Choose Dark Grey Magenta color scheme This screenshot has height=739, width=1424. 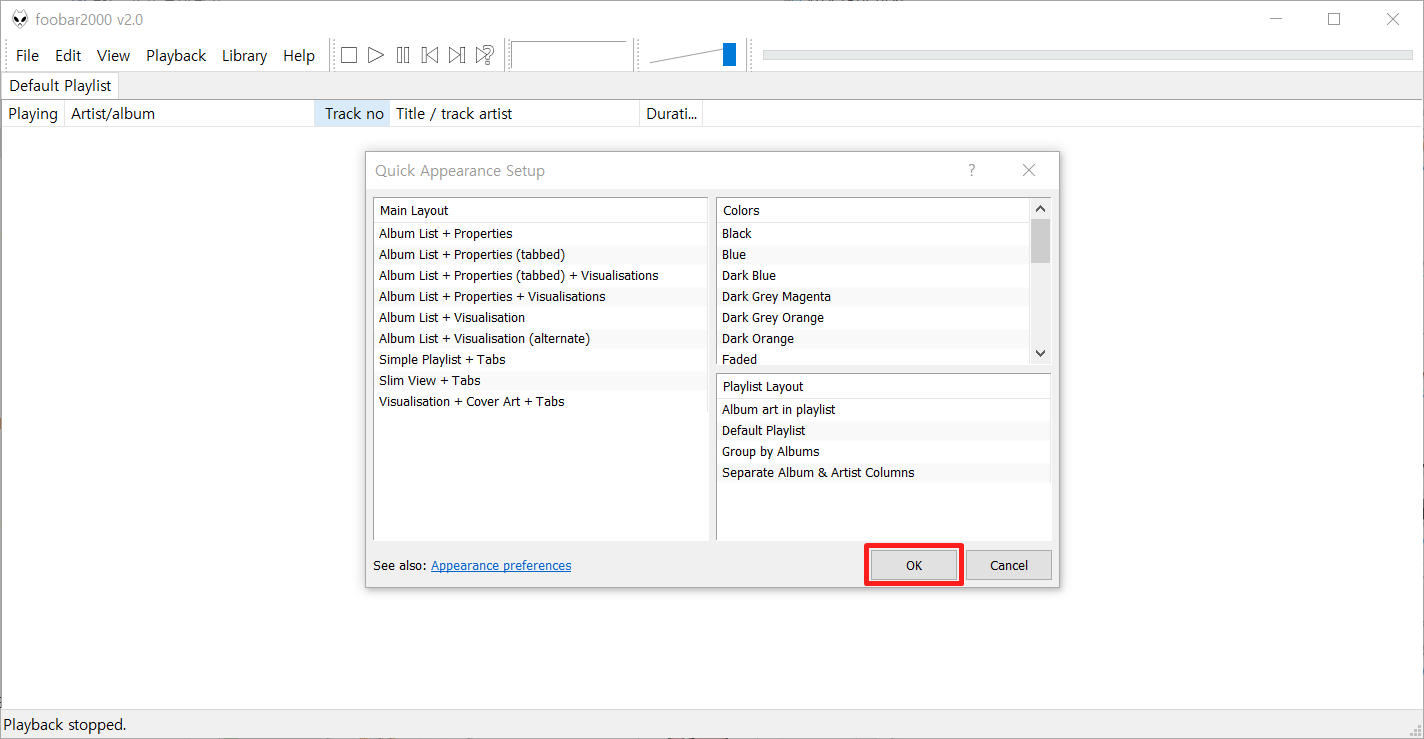(x=874, y=297)
